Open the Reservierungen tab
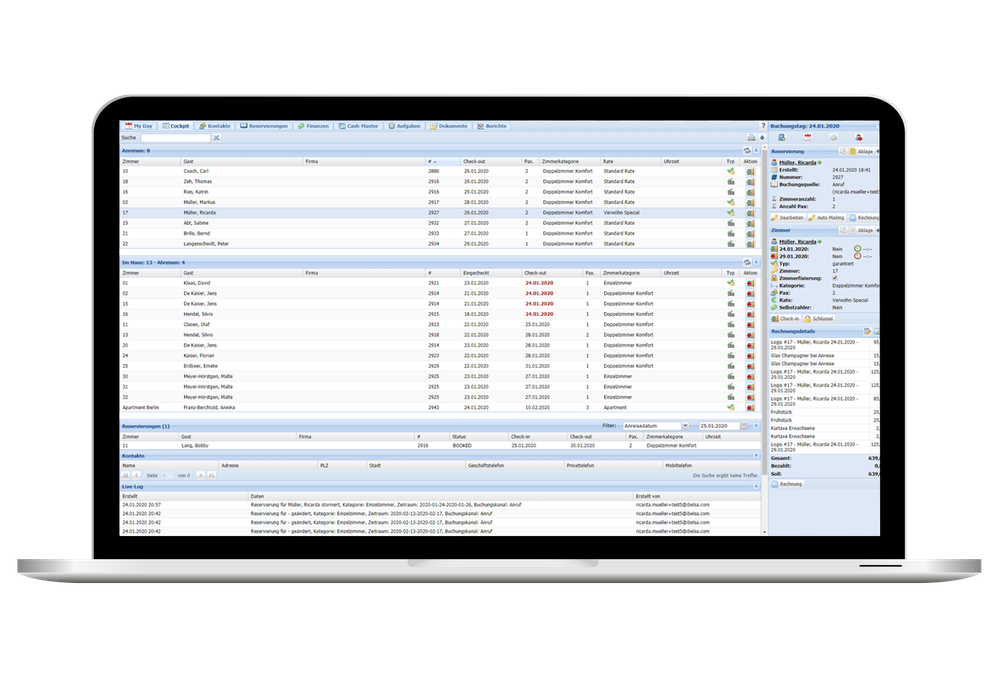Viewport: 1000px width, 677px height. coord(264,126)
